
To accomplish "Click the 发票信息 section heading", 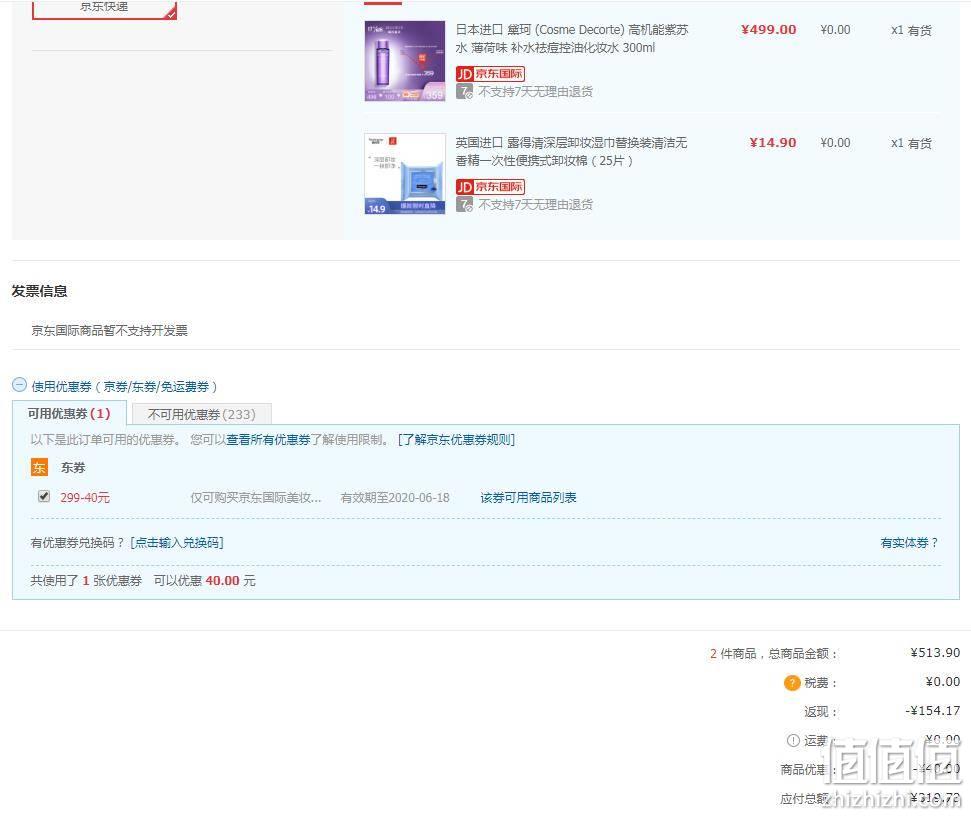I will (x=40, y=291).
